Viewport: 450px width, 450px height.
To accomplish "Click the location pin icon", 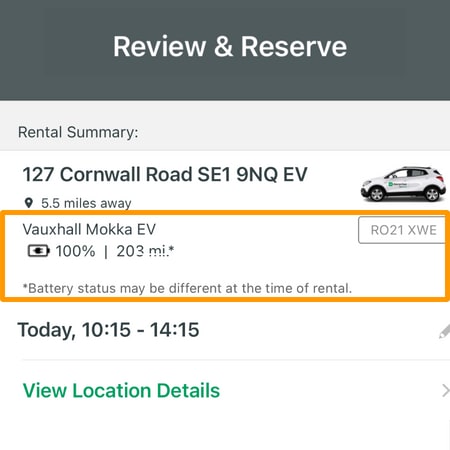I will click(29, 203).
